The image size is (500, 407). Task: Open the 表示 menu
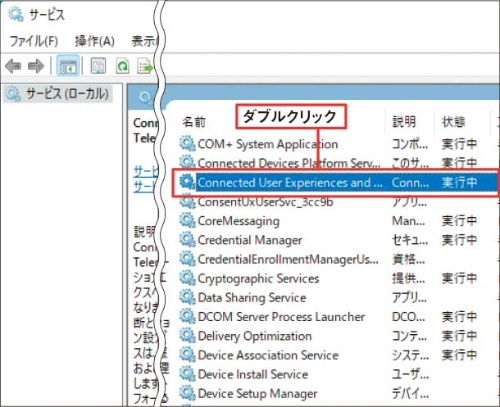144,41
